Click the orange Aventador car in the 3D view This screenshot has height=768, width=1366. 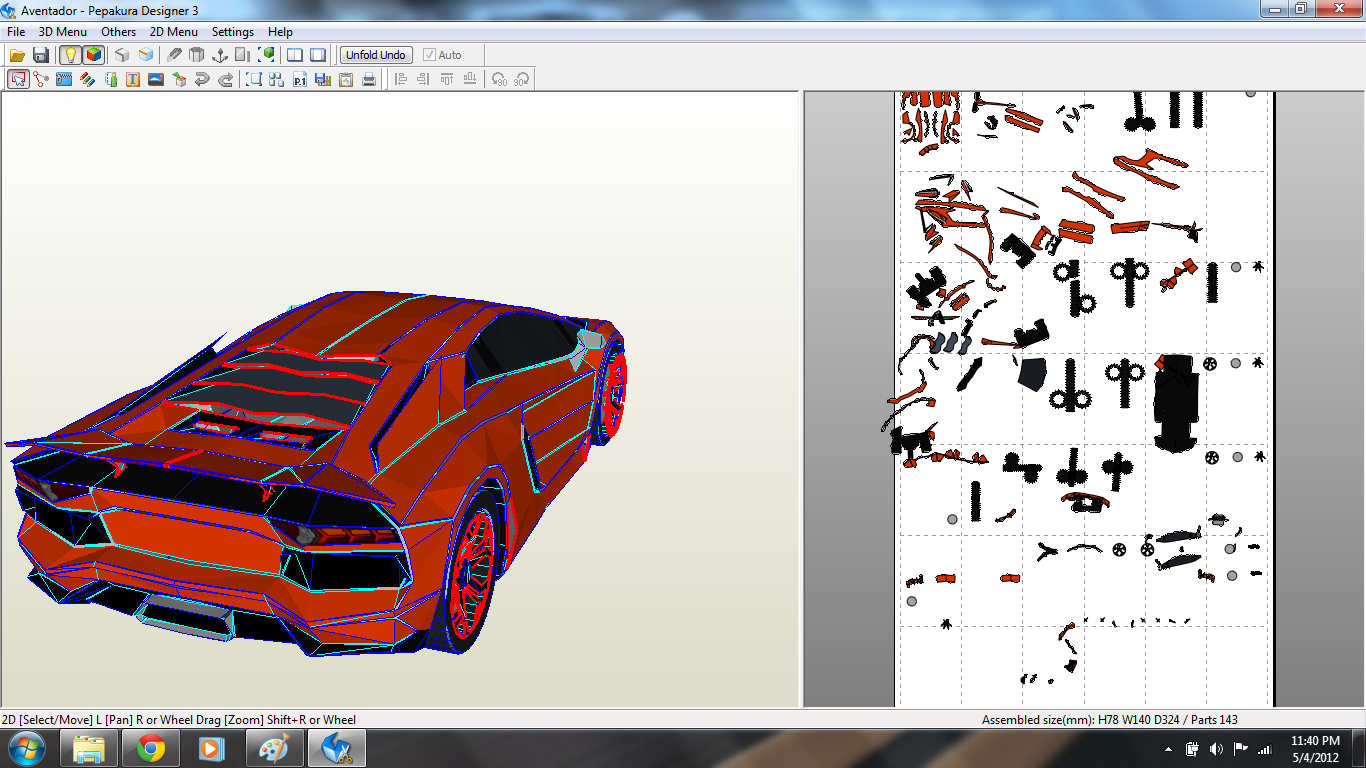click(318, 473)
